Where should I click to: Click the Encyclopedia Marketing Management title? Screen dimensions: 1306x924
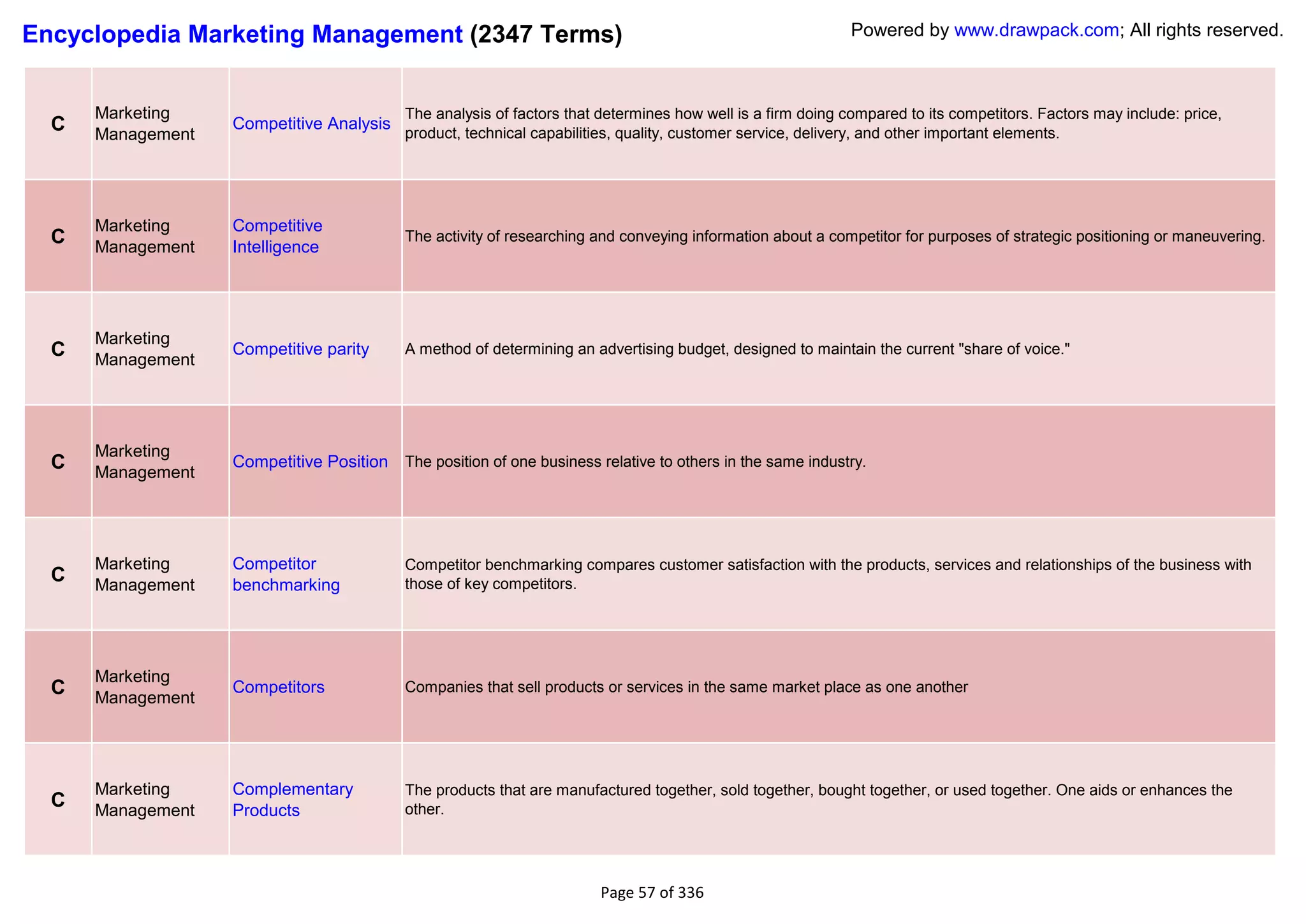click(x=242, y=34)
